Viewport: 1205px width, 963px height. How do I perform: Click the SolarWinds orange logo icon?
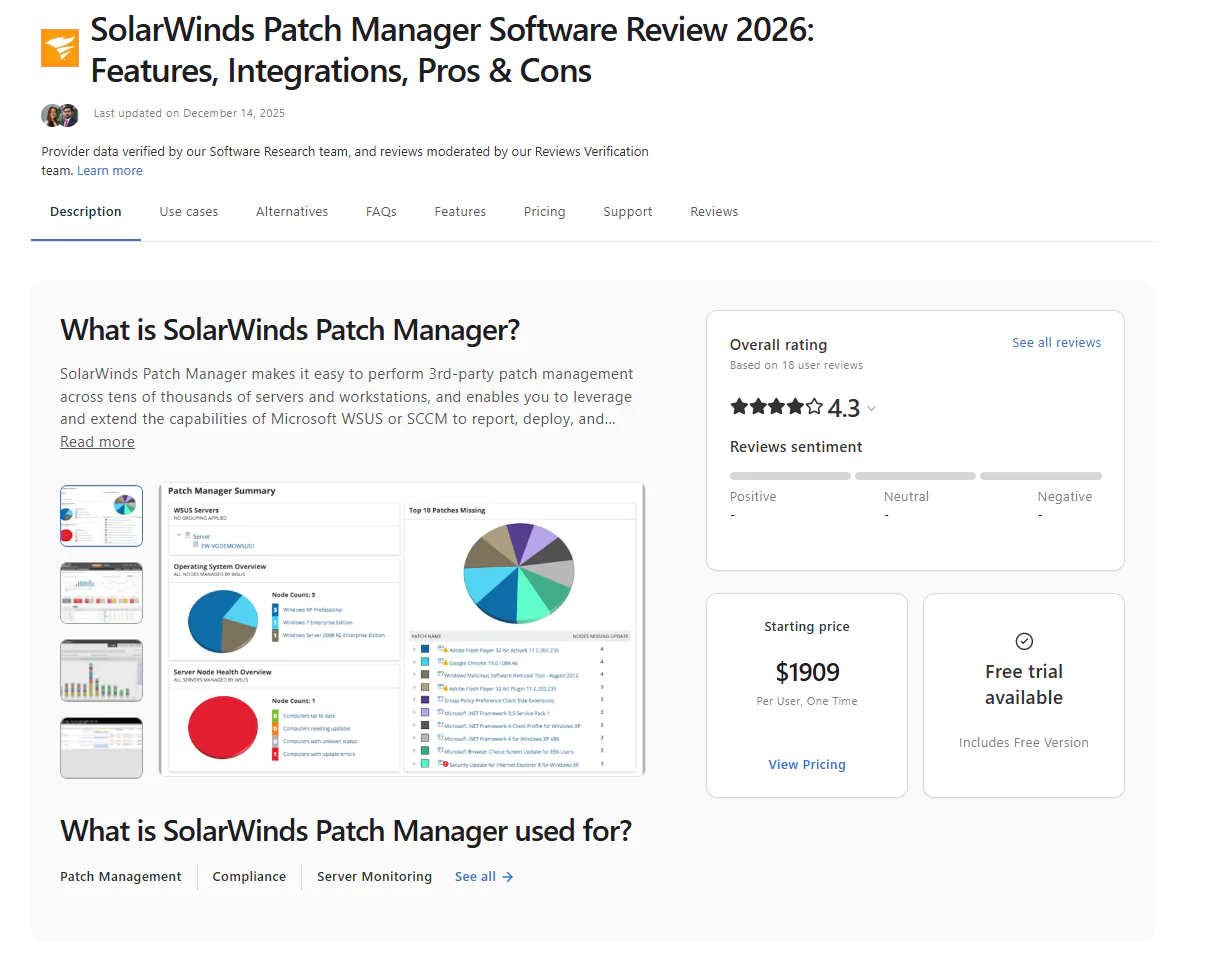point(60,48)
